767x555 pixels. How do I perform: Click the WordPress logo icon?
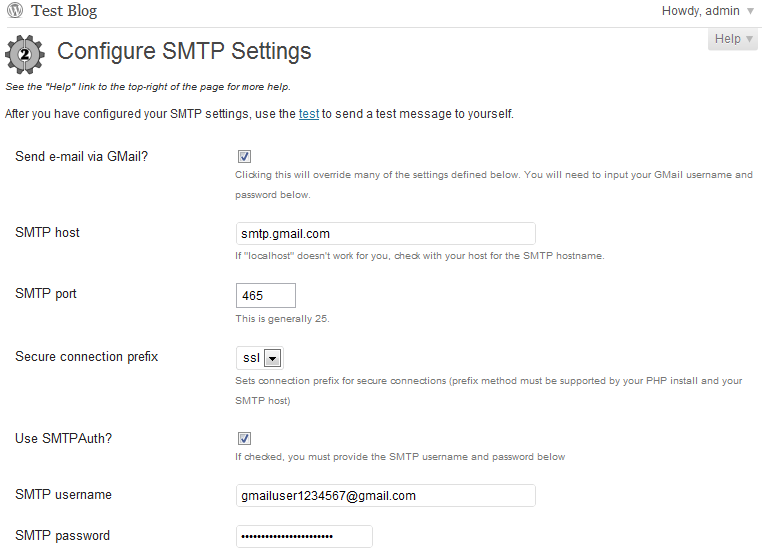[15, 12]
